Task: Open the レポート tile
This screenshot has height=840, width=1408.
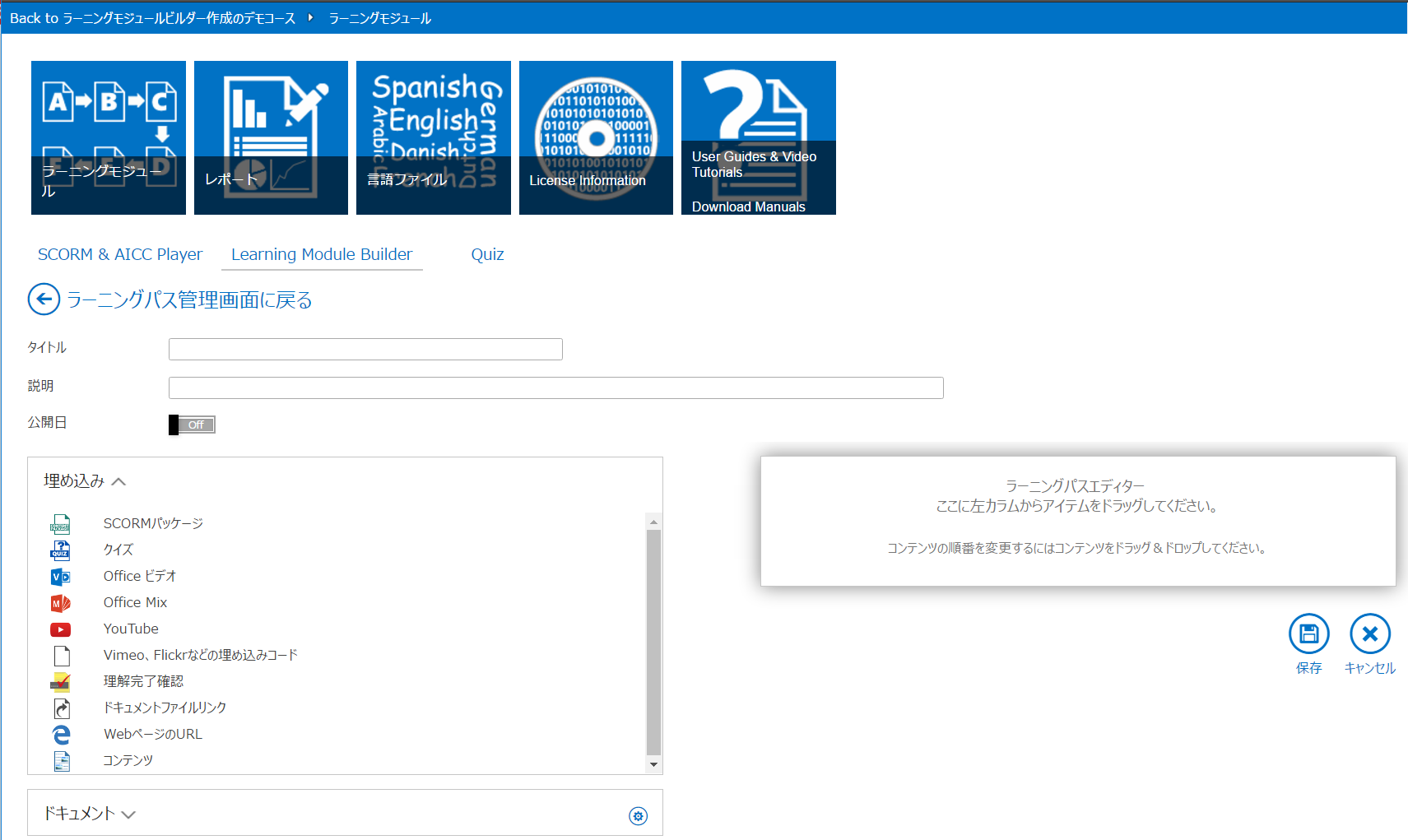Action: [271, 137]
